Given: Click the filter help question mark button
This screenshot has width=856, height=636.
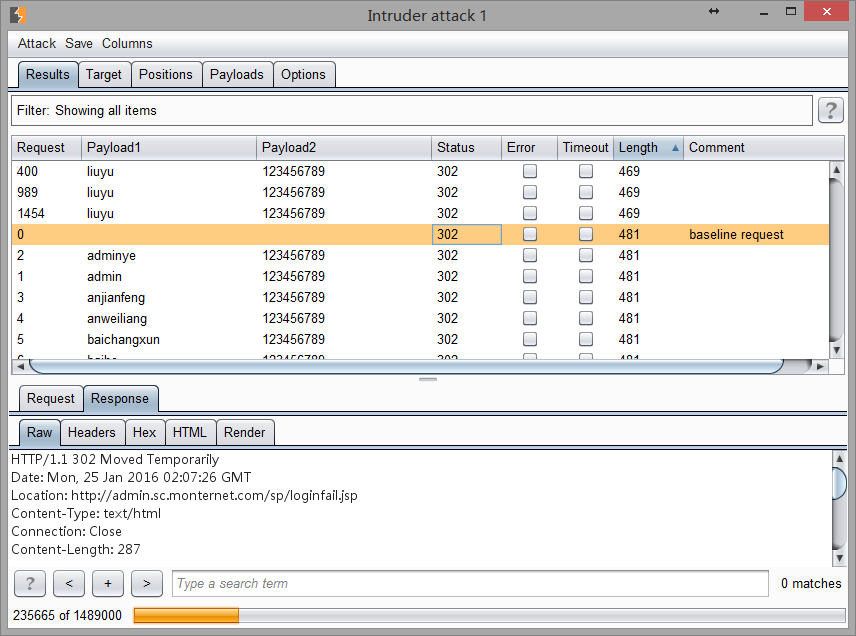Looking at the screenshot, I should [x=830, y=111].
